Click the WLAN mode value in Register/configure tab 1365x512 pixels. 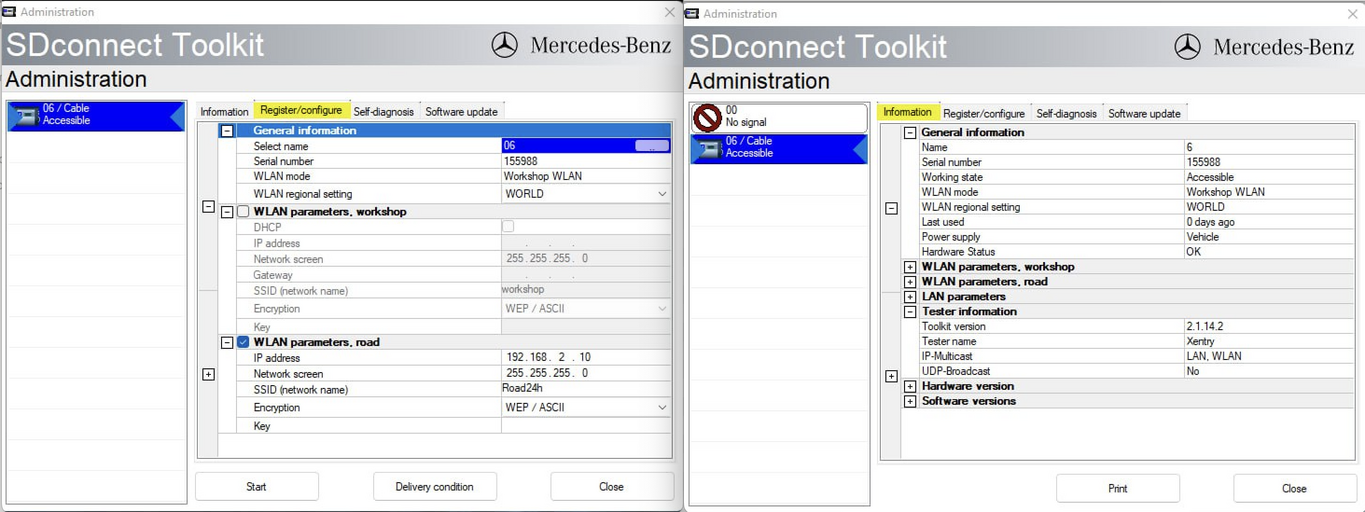pyautogui.click(x=586, y=176)
